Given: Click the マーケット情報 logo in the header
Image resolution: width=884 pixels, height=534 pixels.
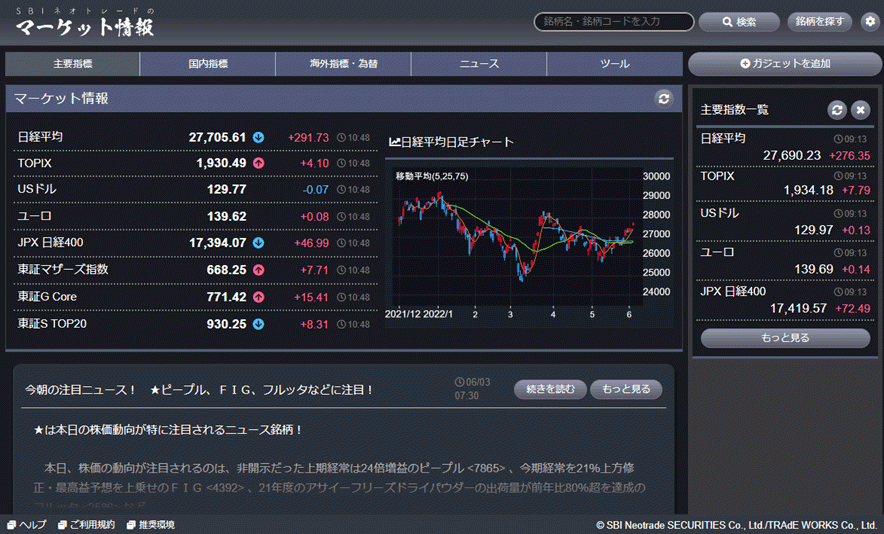Looking at the screenshot, I should pos(85,23).
